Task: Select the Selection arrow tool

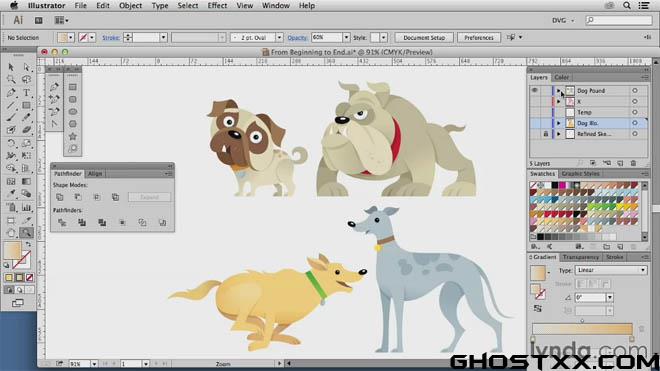Action: (x=11, y=67)
